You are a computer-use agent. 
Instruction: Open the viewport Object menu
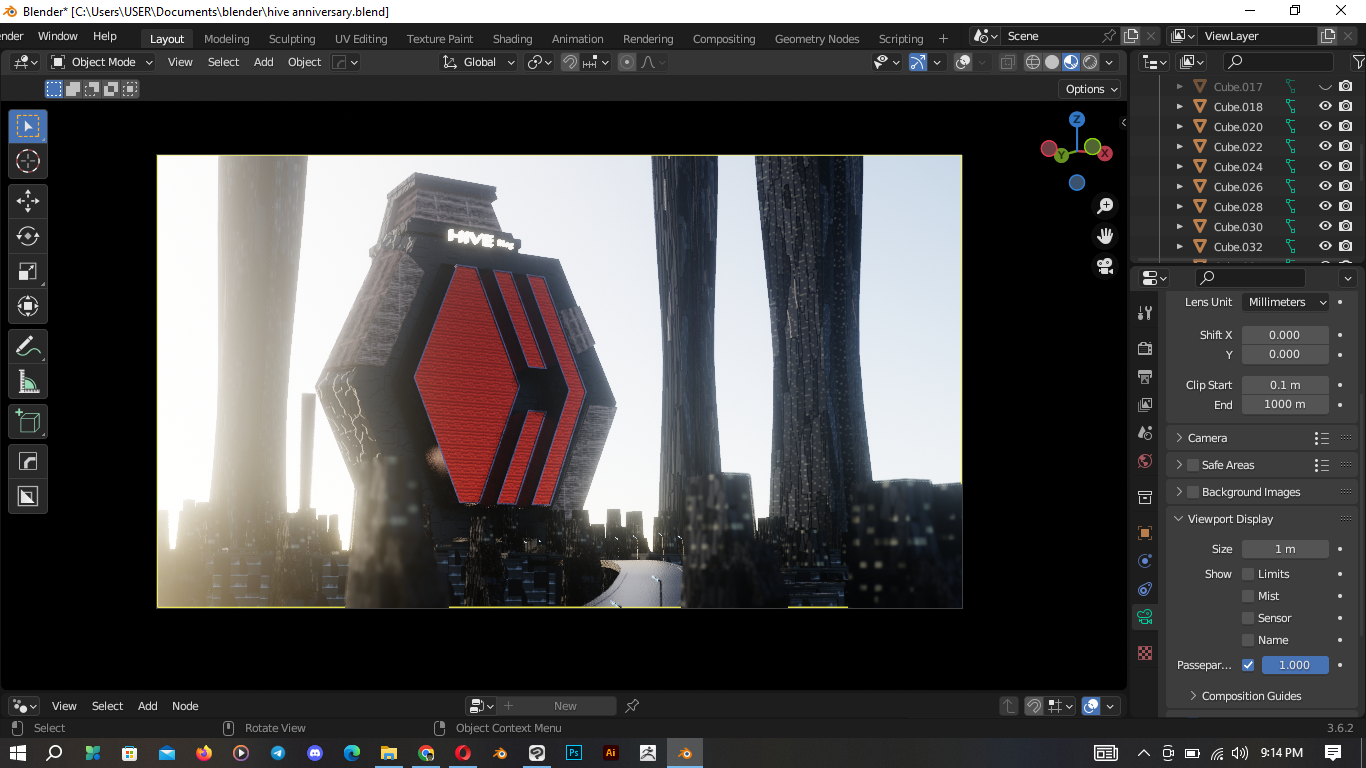click(304, 62)
